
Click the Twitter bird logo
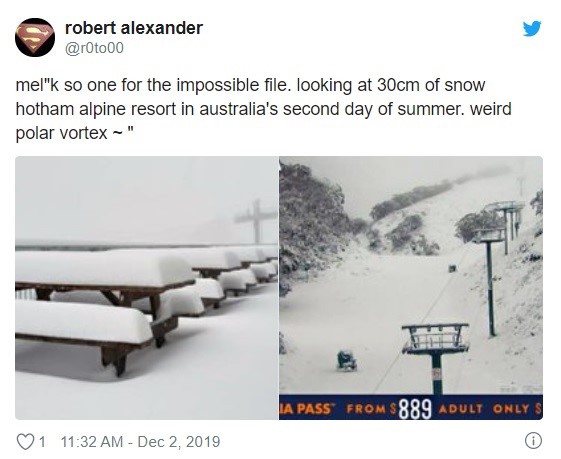(x=532, y=29)
